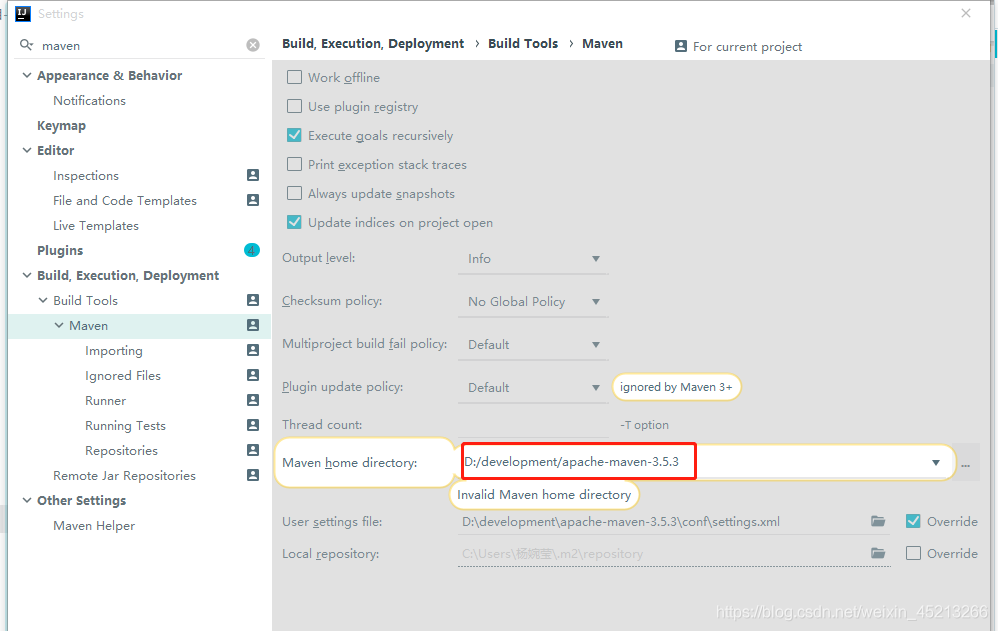Open the Plugin update policy dropdown
This screenshot has height=631, width=998.
coord(533,387)
